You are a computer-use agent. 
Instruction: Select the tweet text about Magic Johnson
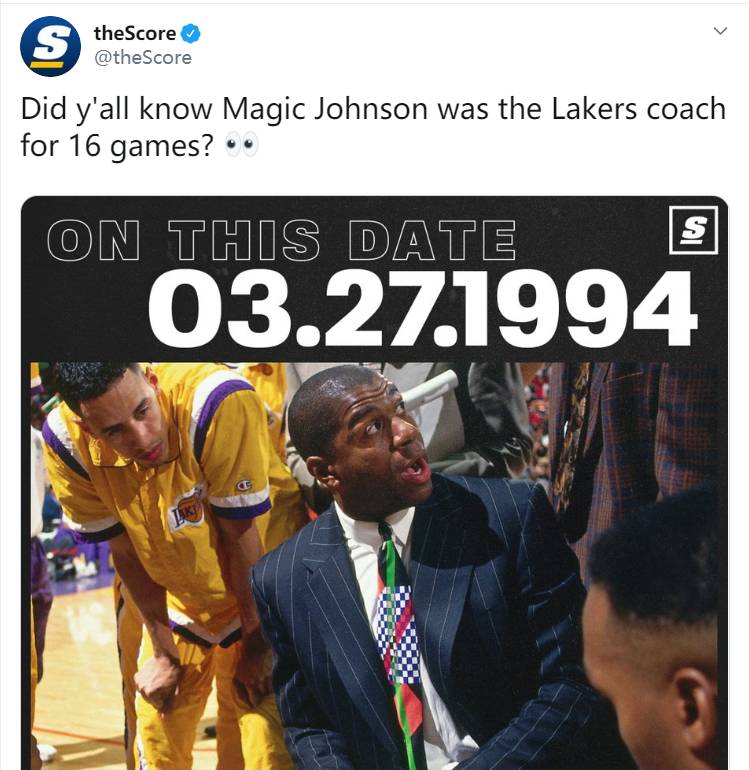click(x=373, y=127)
